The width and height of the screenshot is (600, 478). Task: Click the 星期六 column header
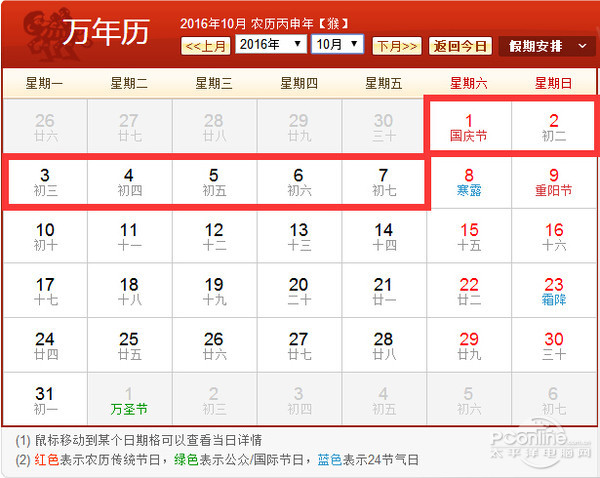tap(469, 83)
